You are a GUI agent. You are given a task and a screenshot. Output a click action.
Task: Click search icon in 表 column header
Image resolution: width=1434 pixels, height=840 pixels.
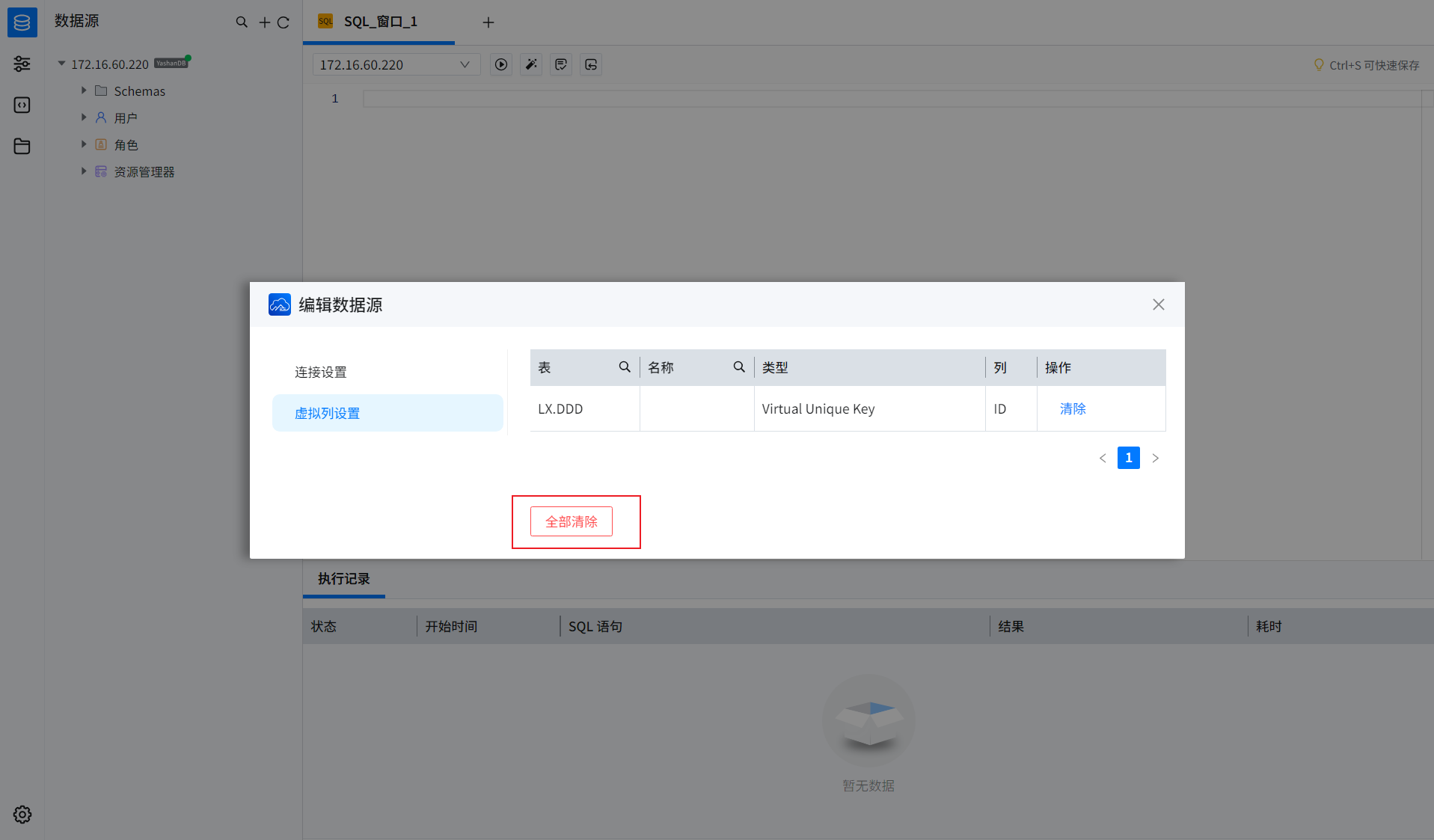click(x=625, y=367)
